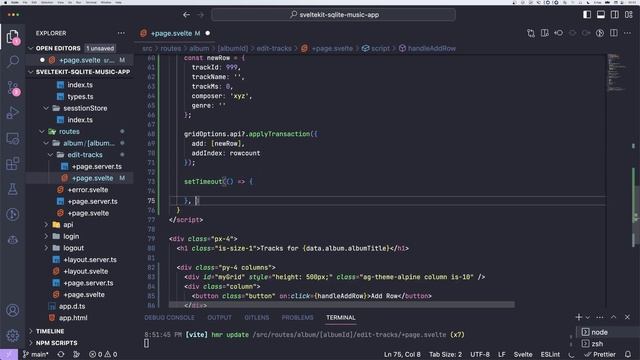Change Tab Size: 2 indentation setting

445,354
